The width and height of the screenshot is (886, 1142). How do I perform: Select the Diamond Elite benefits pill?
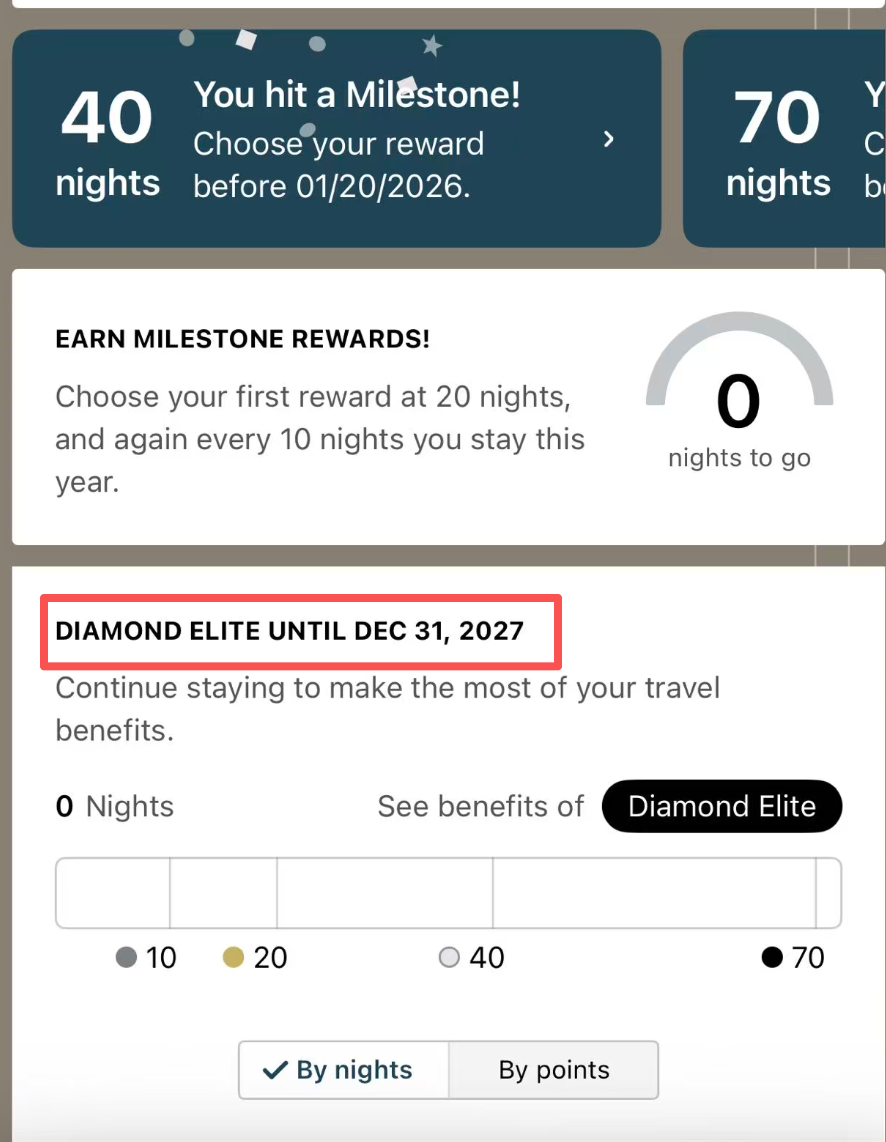pyautogui.click(x=722, y=806)
